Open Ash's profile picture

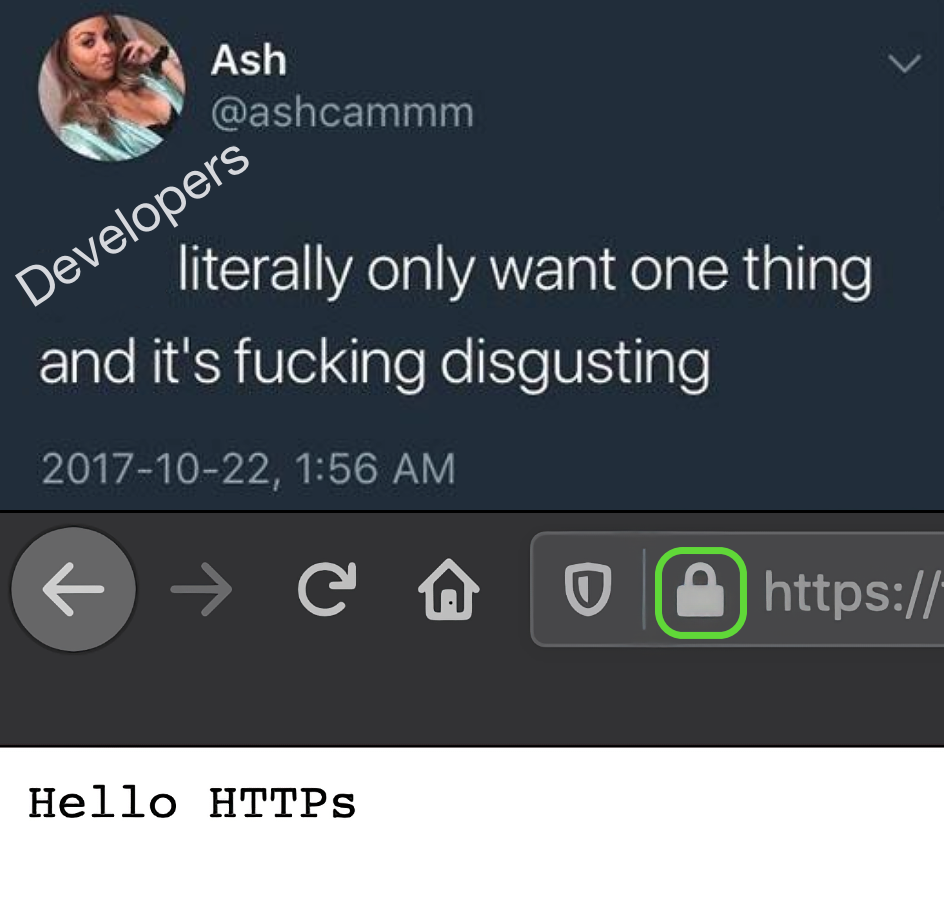point(112,88)
